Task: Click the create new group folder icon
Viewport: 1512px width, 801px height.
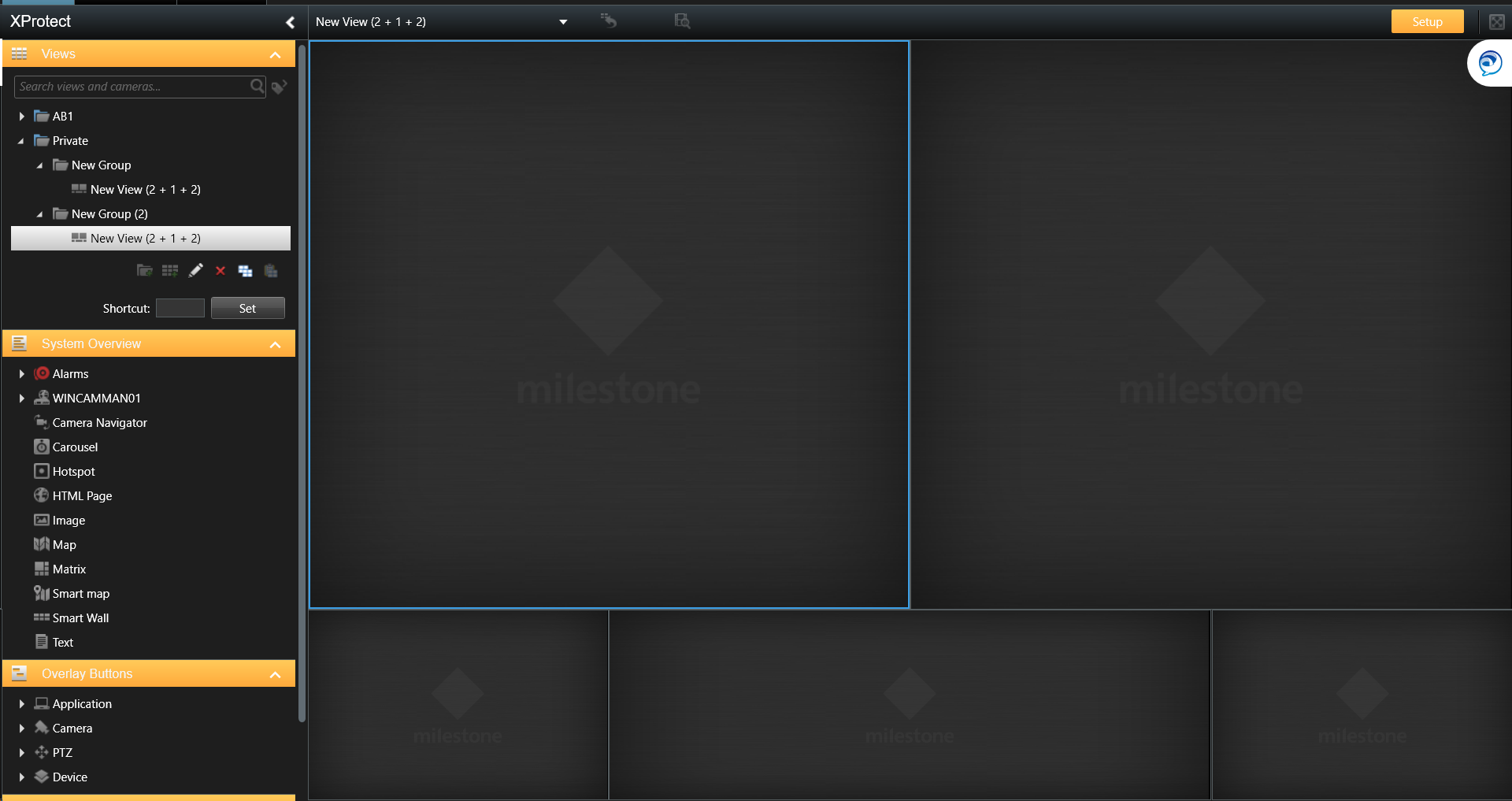Action: point(145,271)
